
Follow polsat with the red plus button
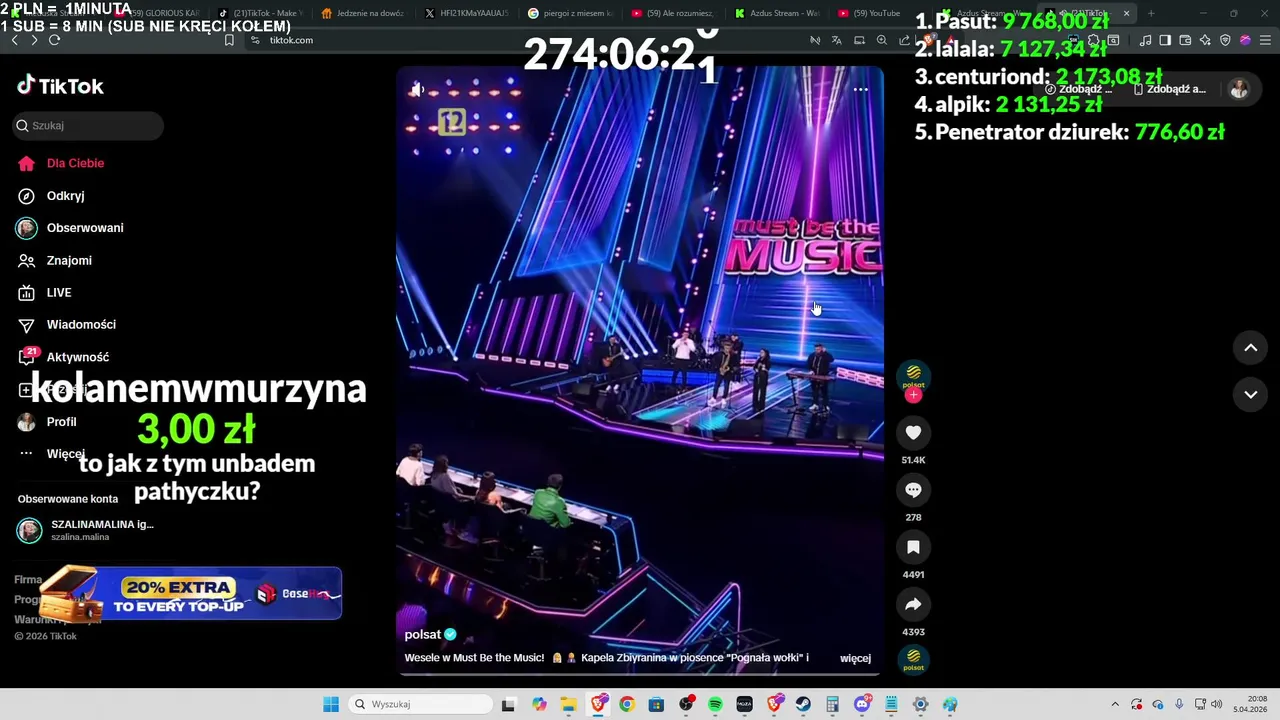pos(913,395)
